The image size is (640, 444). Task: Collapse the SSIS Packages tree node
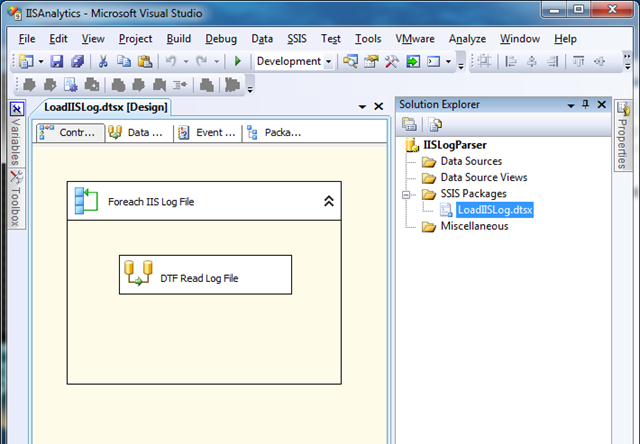(x=406, y=195)
